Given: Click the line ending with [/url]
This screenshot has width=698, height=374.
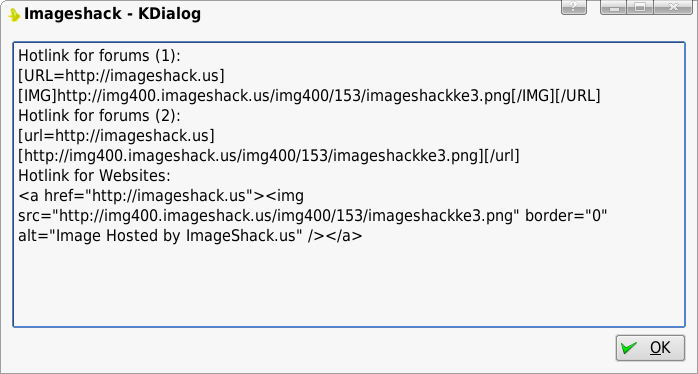Looking at the screenshot, I should point(269,156).
